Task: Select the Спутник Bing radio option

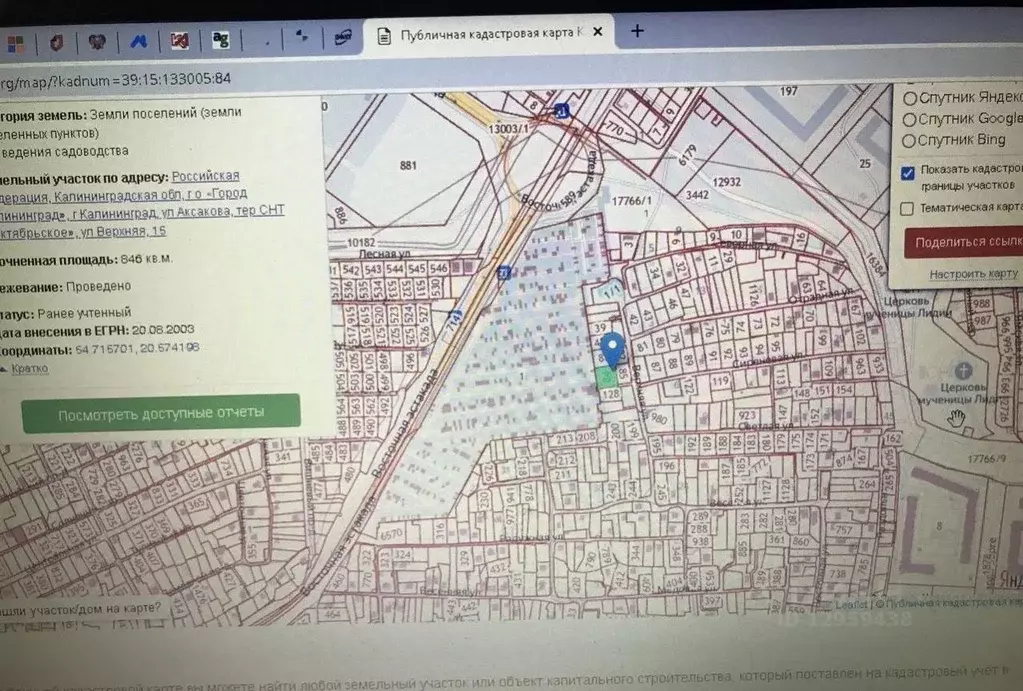Action: coord(910,140)
